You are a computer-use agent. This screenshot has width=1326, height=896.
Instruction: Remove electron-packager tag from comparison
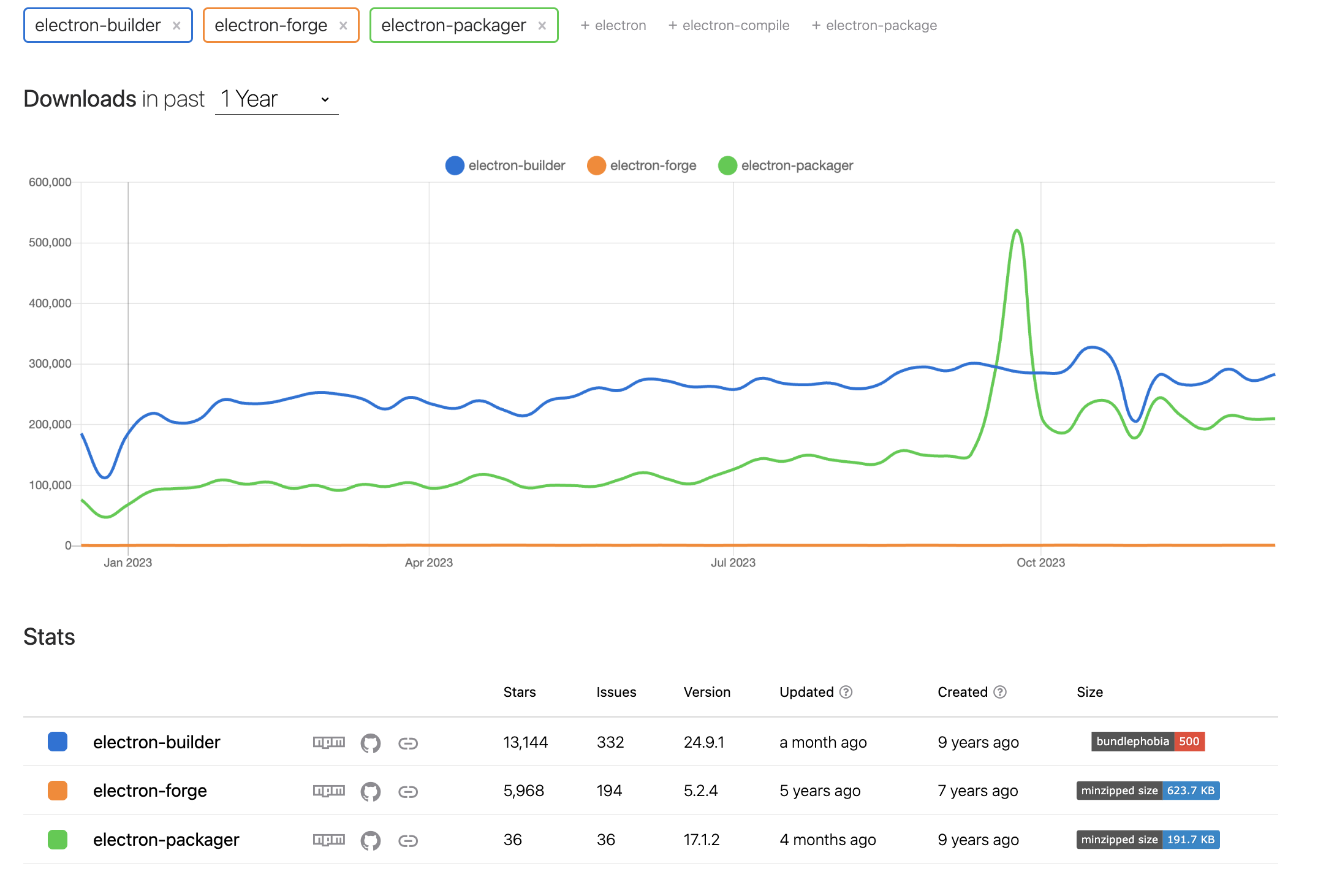pyautogui.click(x=542, y=26)
